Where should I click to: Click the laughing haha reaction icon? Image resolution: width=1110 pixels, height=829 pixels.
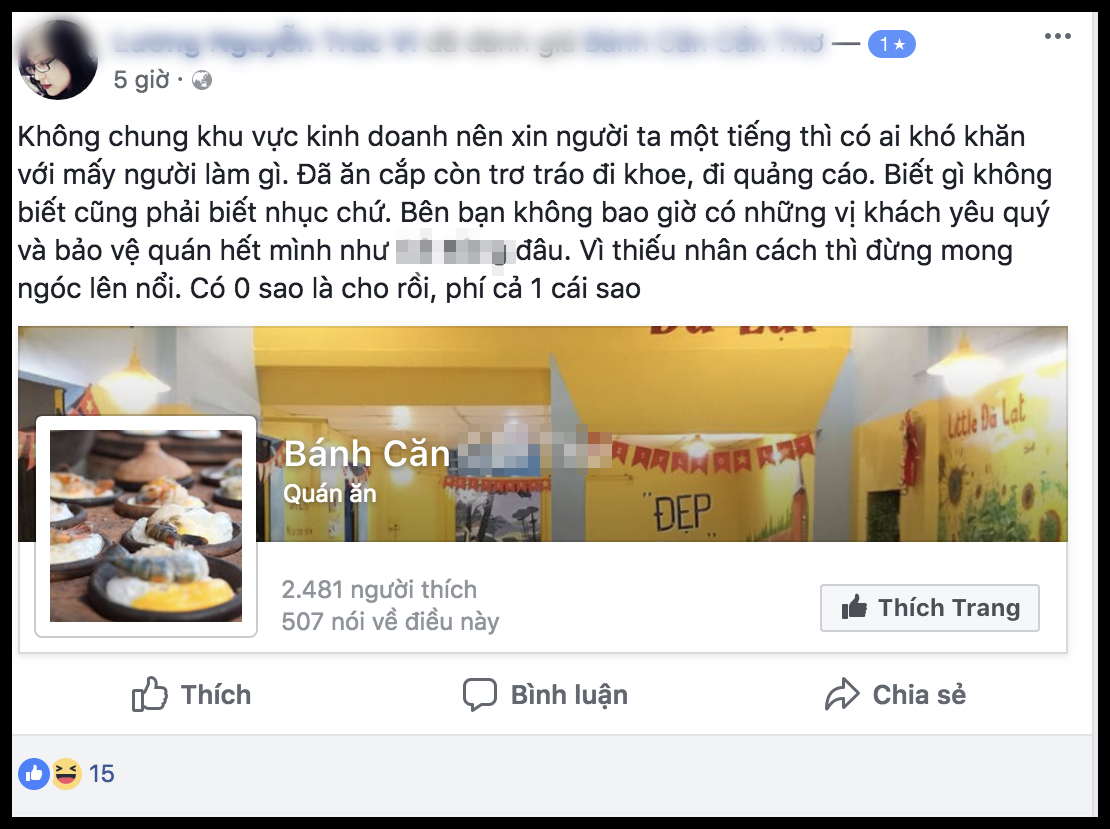pyautogui.click(x=66, y=774)
